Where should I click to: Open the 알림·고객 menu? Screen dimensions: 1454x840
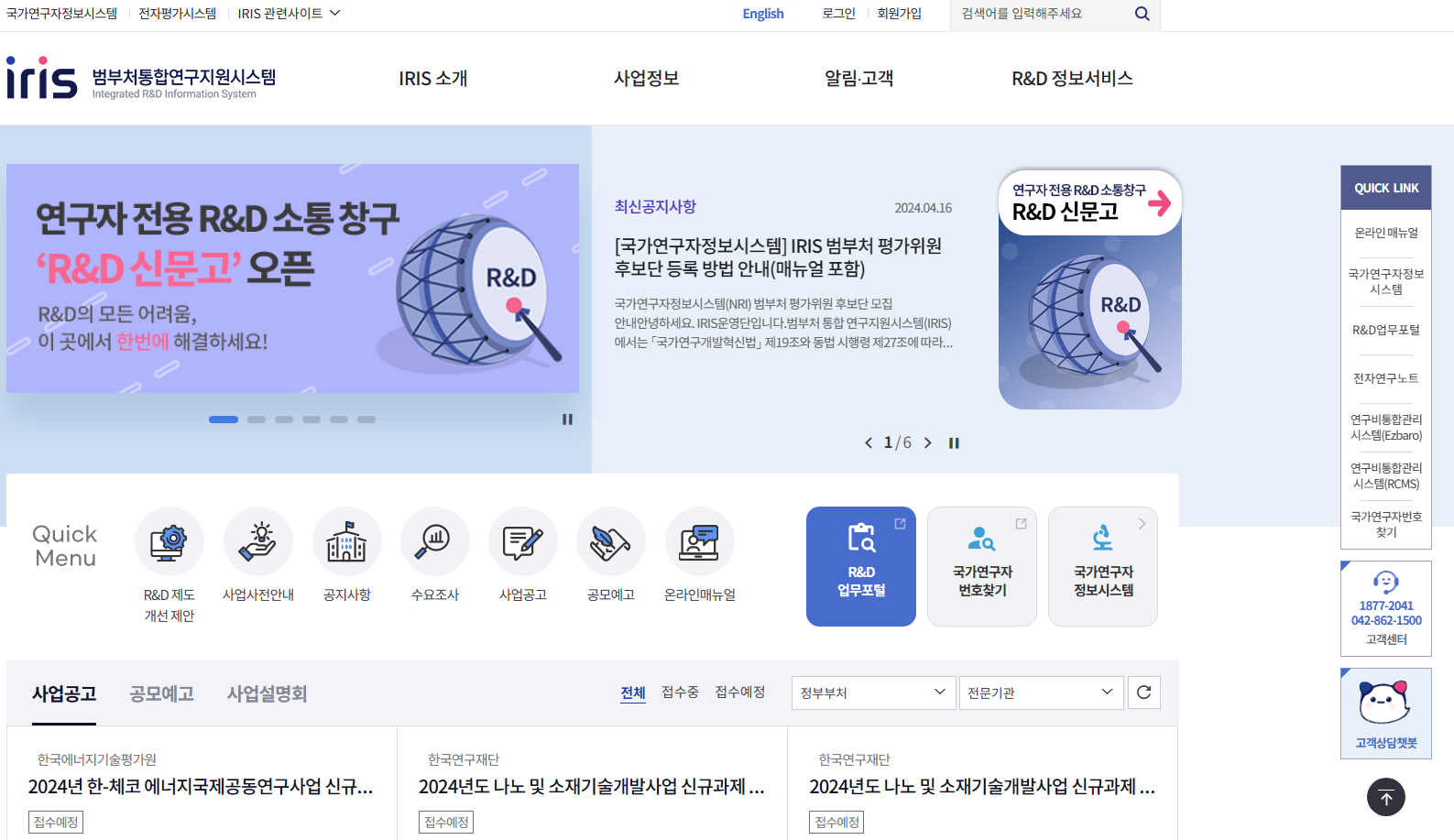click(858, 79)
